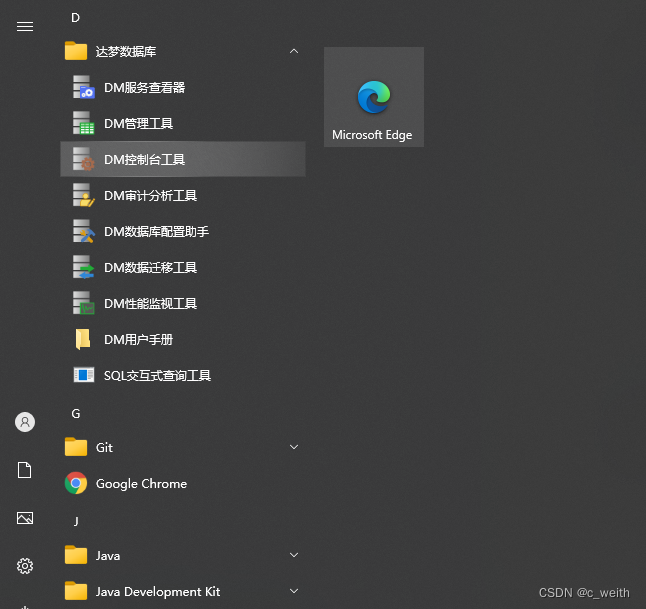This screenshot has width=646, height=609.
Task: Click the Git folder name
Action: click(104, 447)
